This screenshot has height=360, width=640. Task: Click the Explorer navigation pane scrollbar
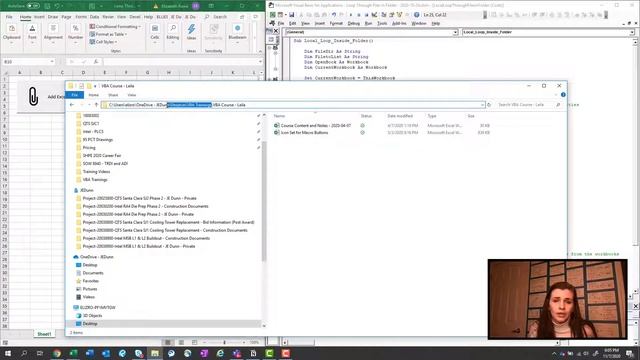pyautogui.click(x=264, y=200)
